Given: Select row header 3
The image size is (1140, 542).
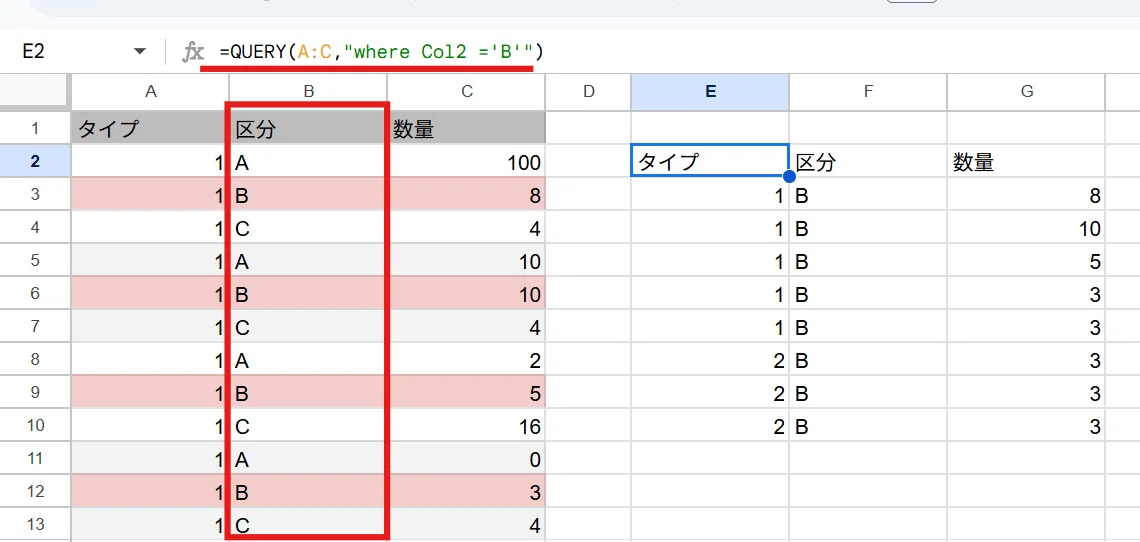Looking at the screenshot, I should (35, 194).
